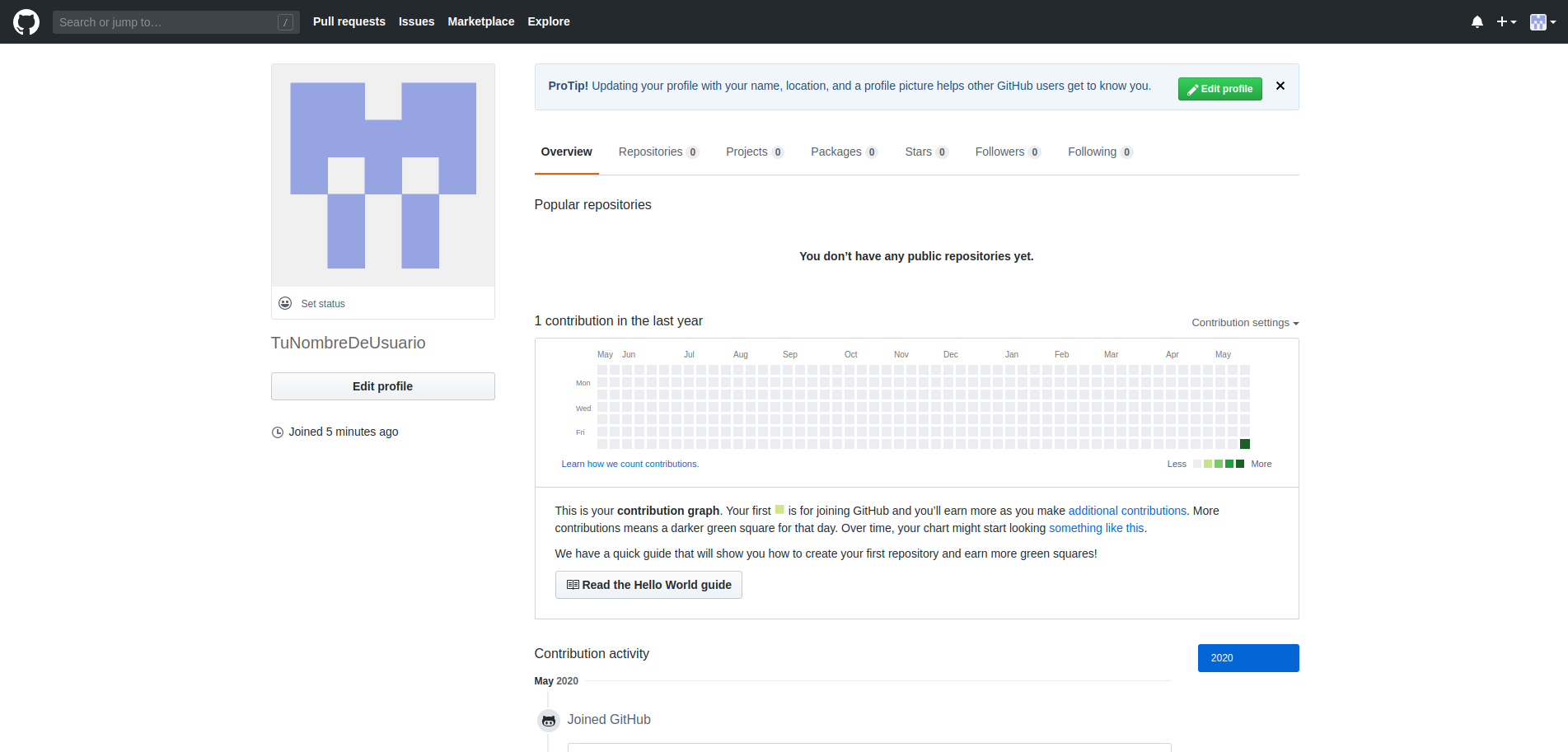Open the notifications bell

(x=1477, y=22)
